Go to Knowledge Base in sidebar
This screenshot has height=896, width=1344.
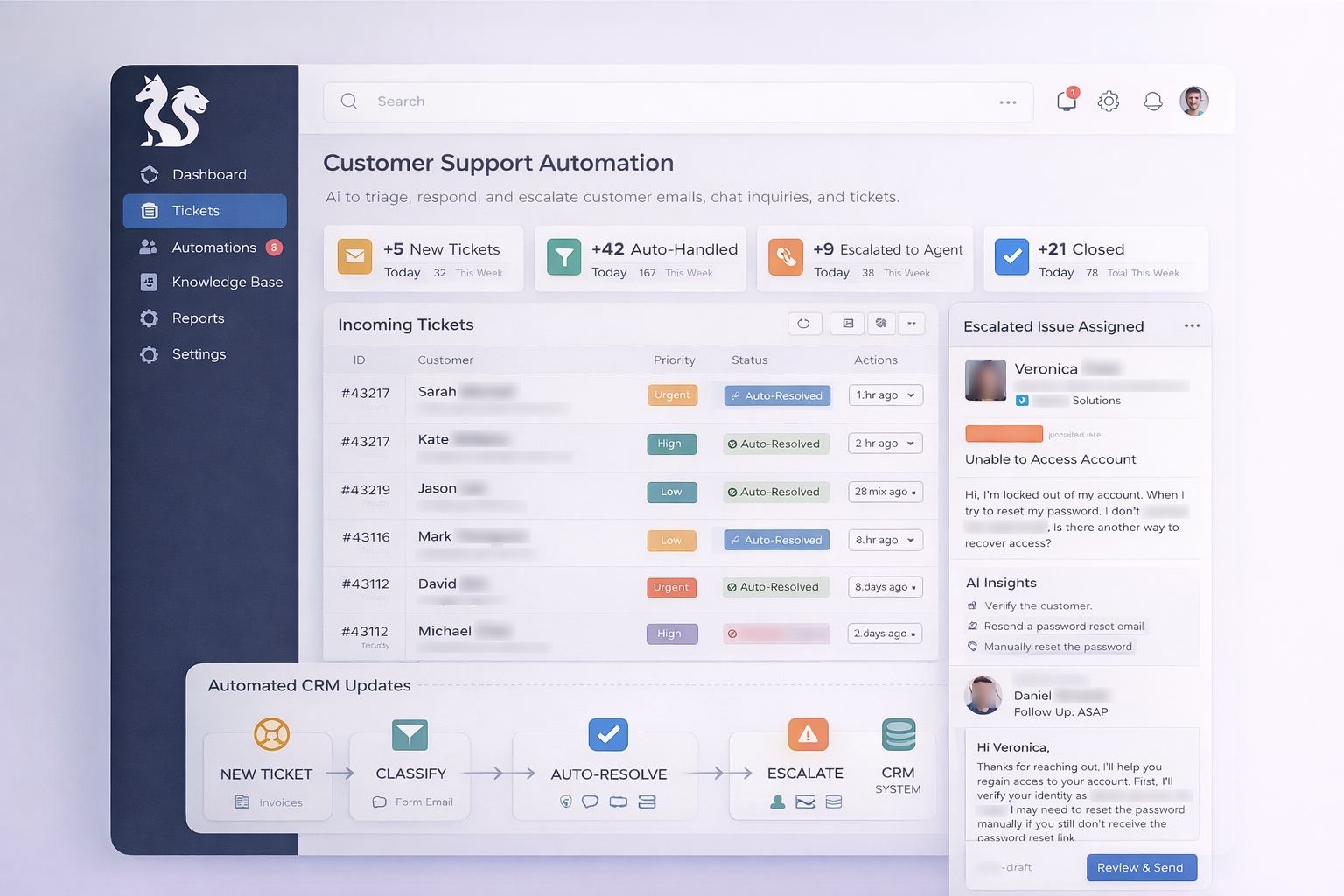pyautogui.click(x=227, y=282)
